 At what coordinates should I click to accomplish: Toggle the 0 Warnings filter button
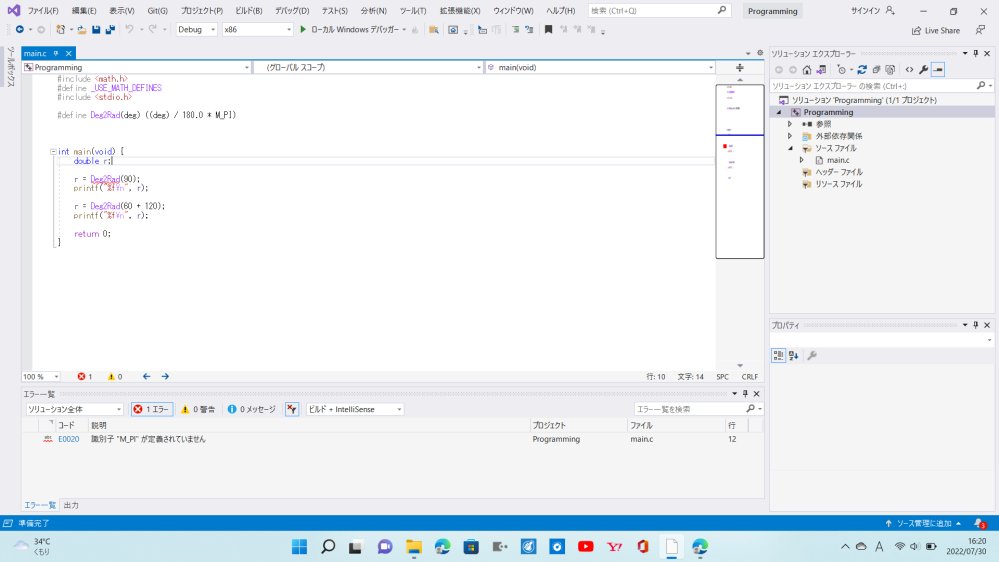coord(198,409)
